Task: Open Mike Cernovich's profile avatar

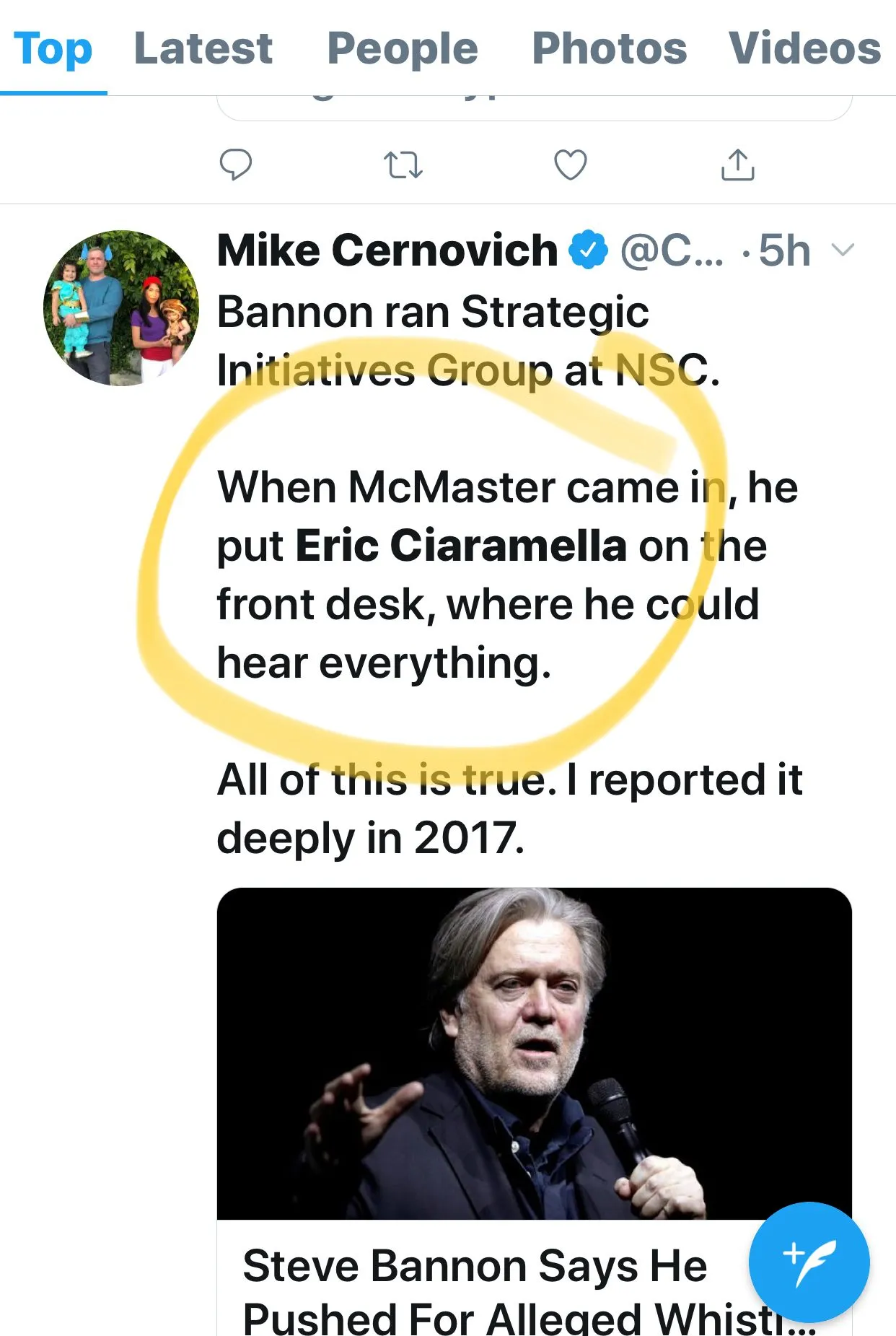Action: click(x=121, y=308)
